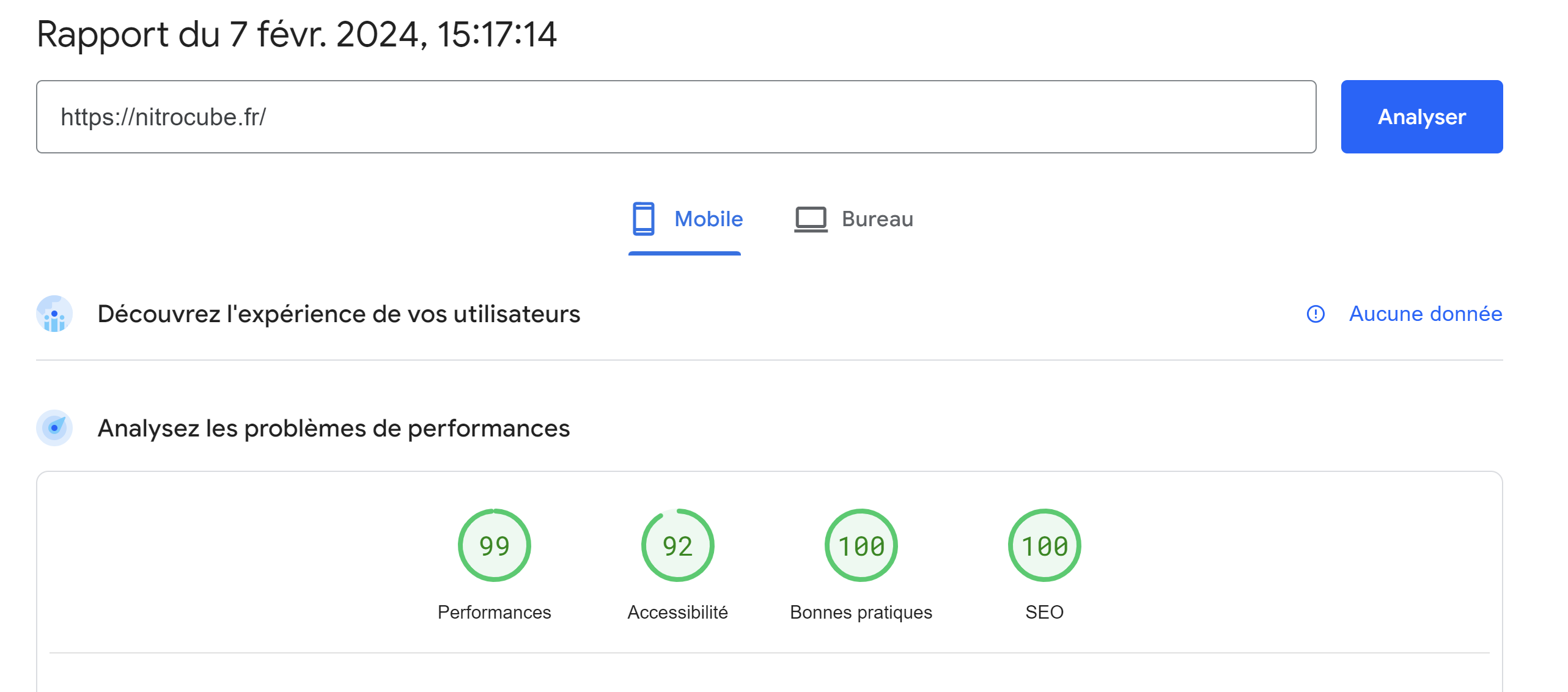Click the performance analysis radar icon
Viewport: 1568px width, 692px height.
tap(54, 428)
